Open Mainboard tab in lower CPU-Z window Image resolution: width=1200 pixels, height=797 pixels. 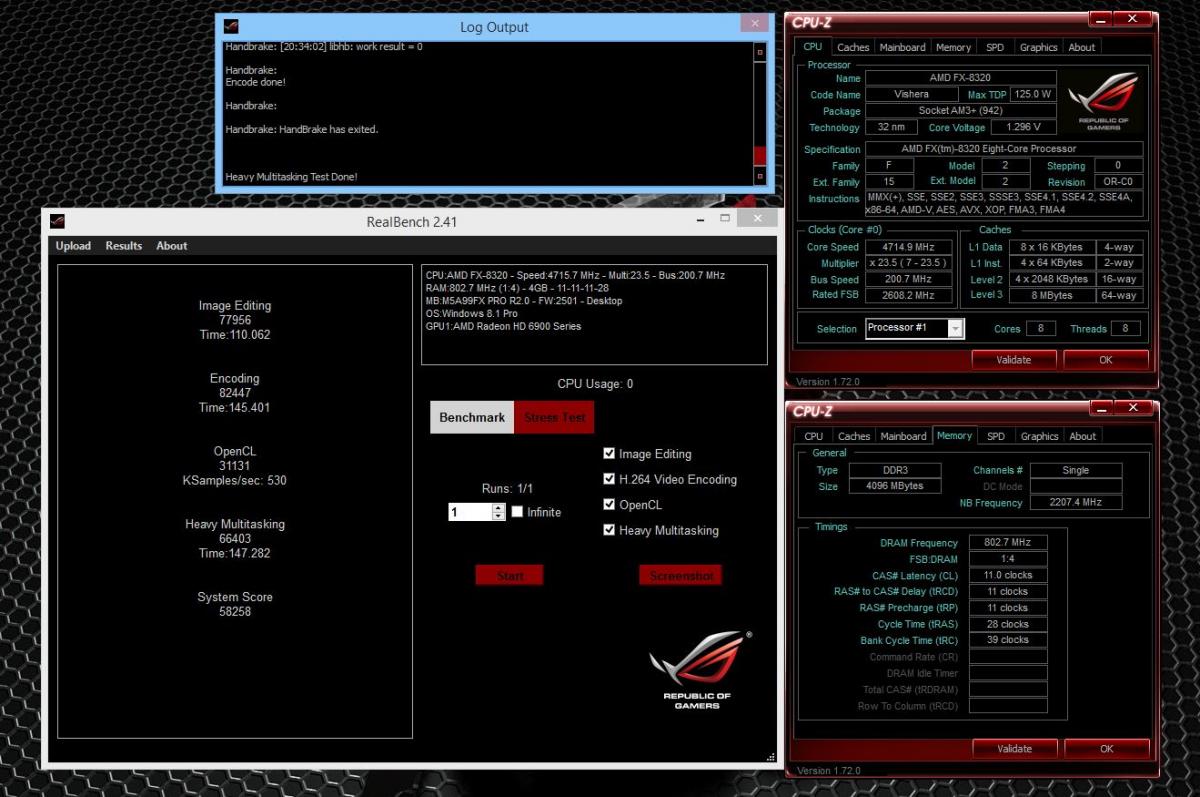pos(903,436)
